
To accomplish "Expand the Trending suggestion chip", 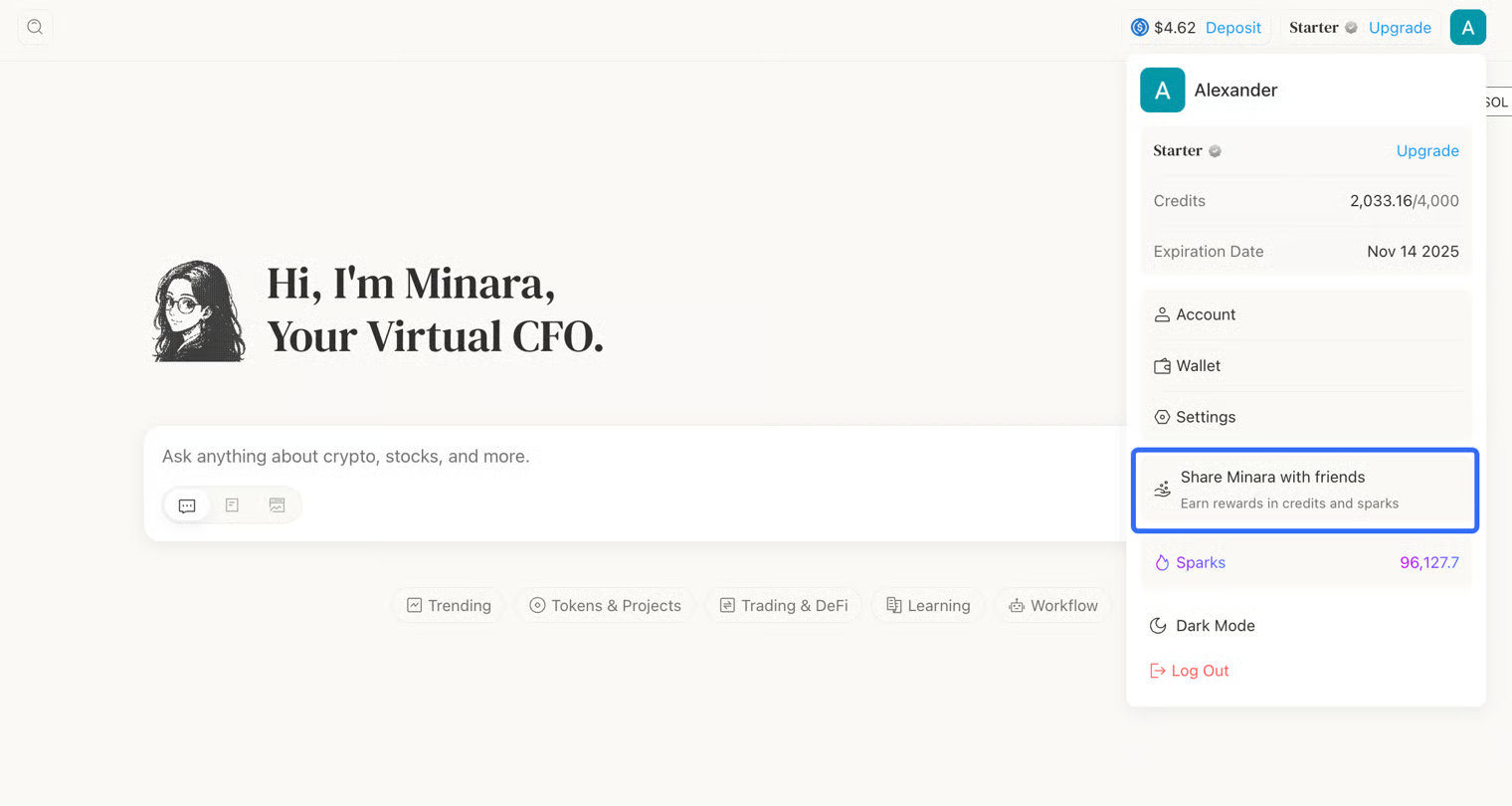I will tap(449, 606).
